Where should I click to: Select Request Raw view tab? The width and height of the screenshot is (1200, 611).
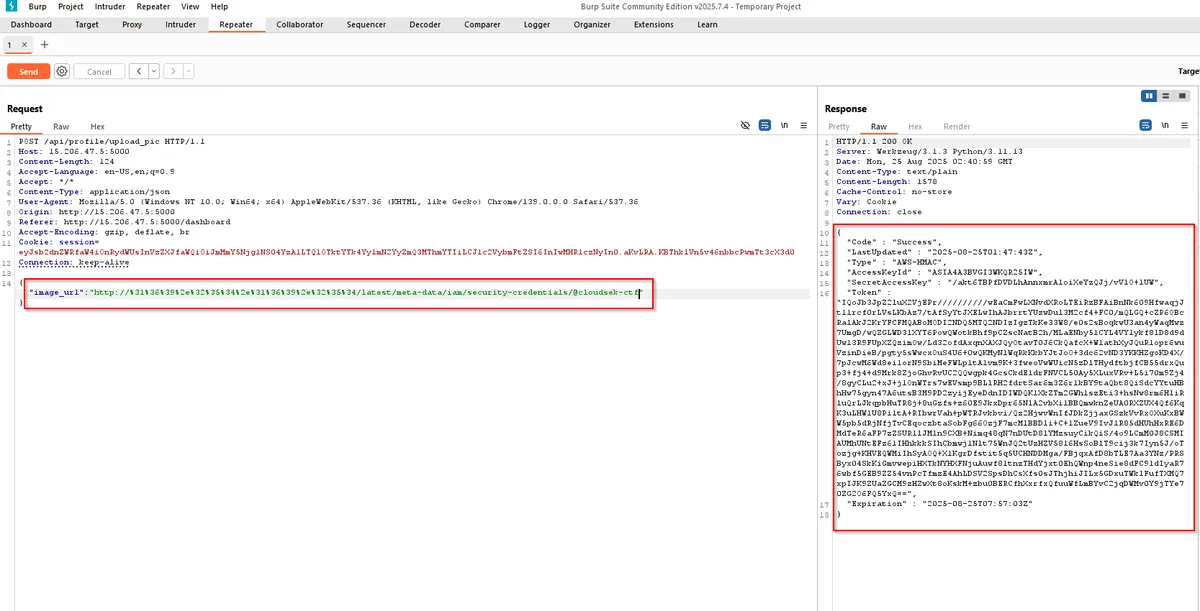[x=61, y=127]
